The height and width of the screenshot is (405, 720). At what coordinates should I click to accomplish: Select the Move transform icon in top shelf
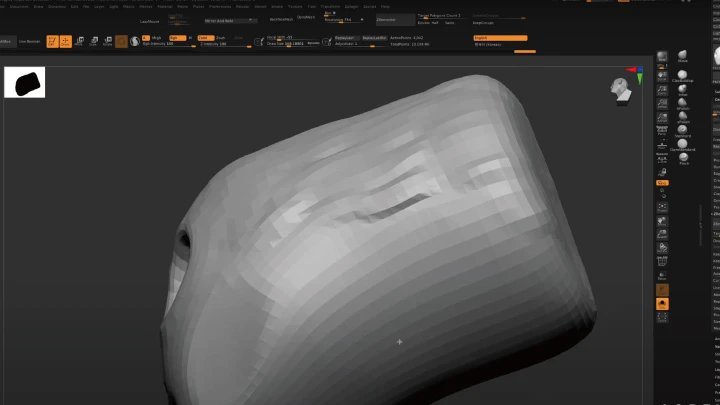[79, 41]
